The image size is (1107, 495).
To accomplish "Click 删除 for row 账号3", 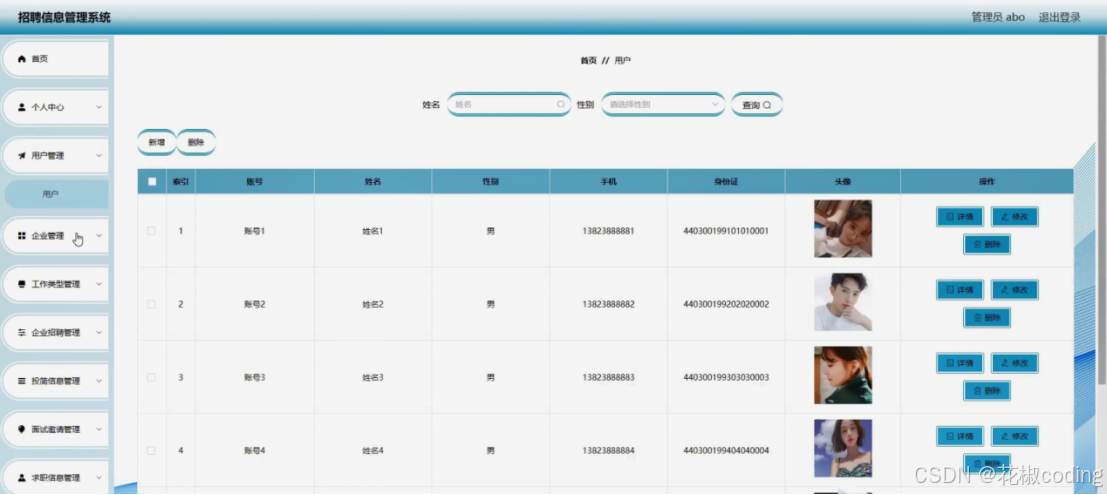I will coord(987,390).
